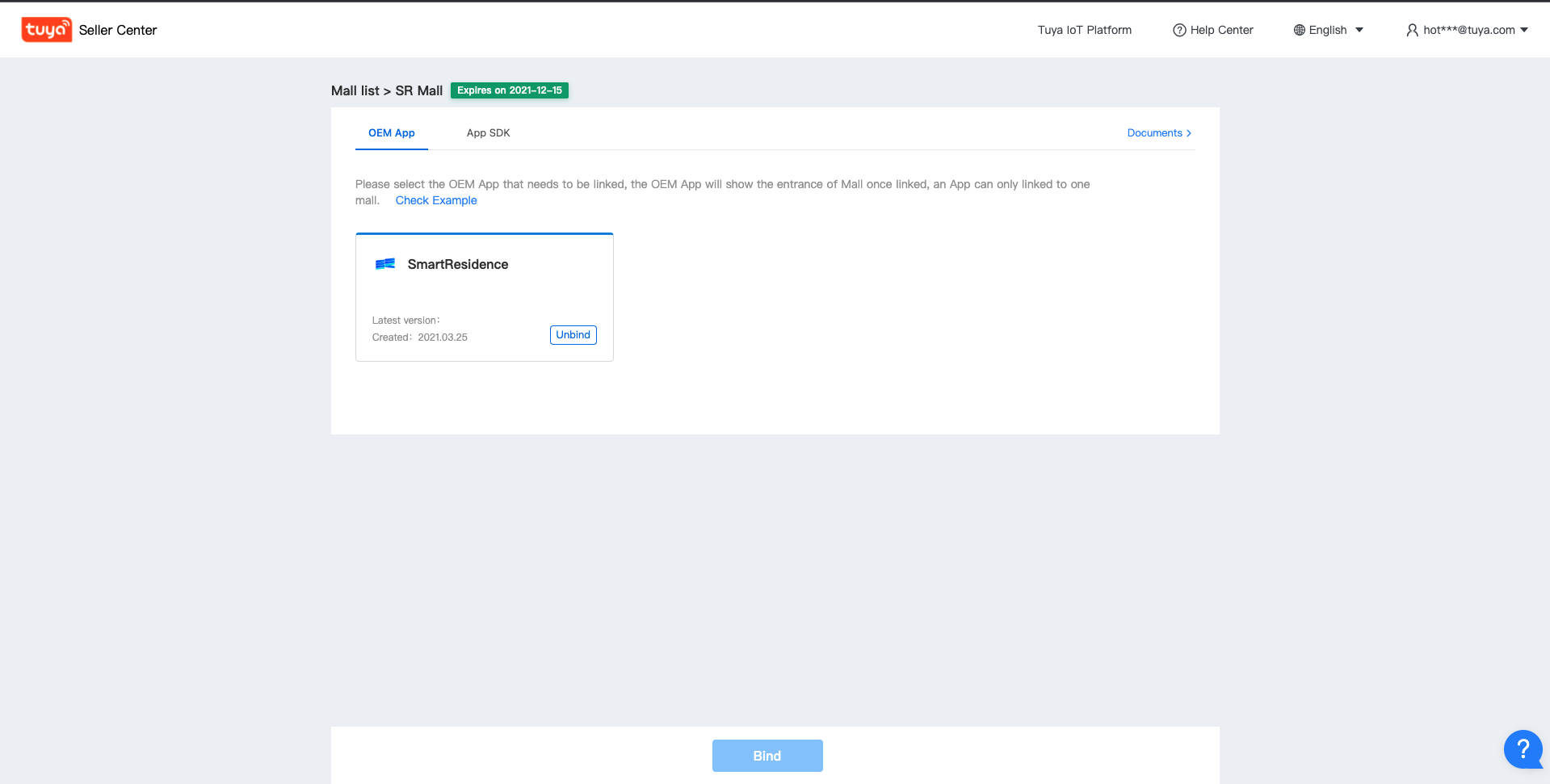Click the Expires on 2021-12-15 badge
This screenshot has height=784, width=1550.
(x=509, y=90)
